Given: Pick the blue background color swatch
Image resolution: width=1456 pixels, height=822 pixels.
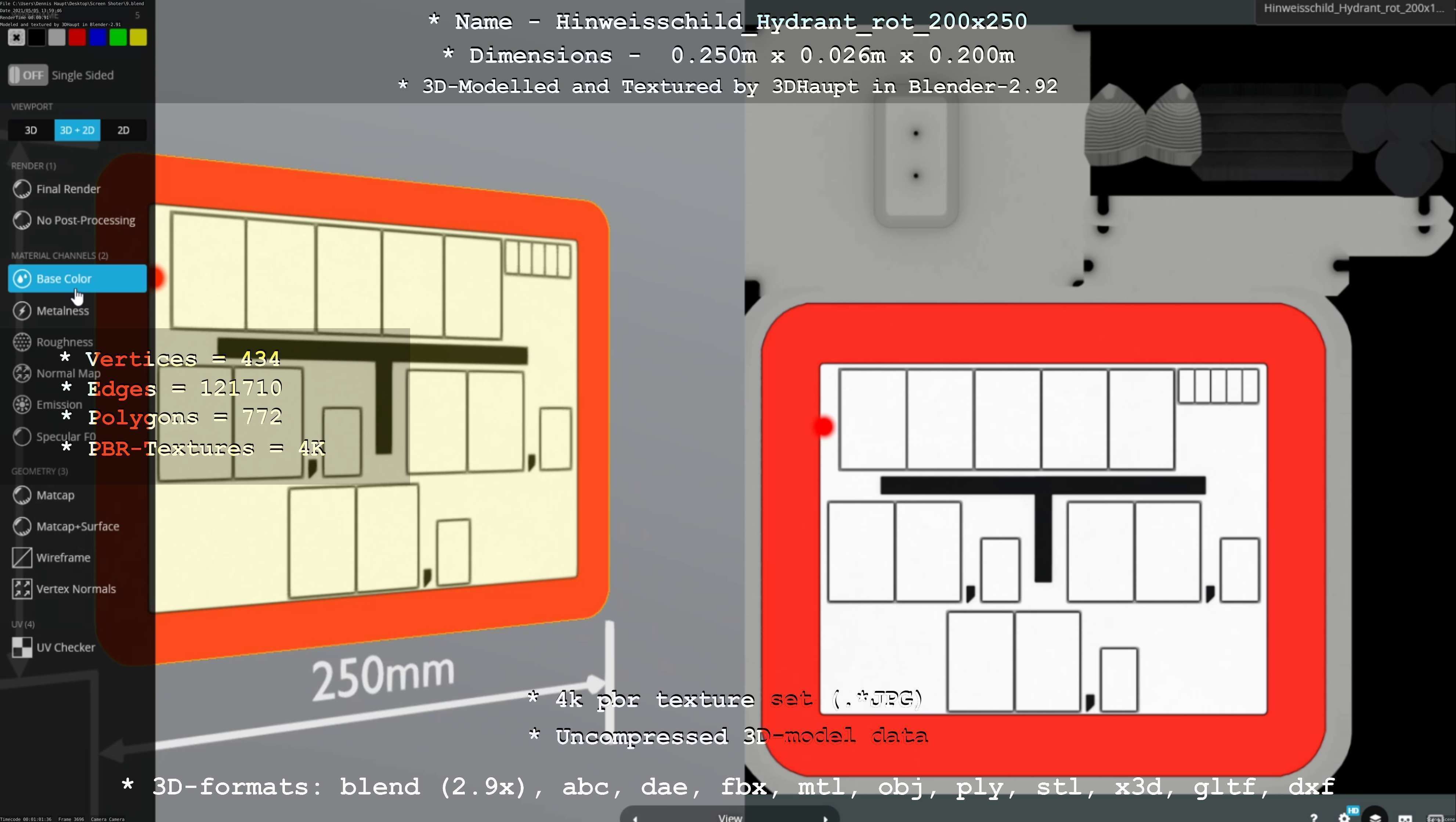Looking at the screenshot, I should point(97,38).
